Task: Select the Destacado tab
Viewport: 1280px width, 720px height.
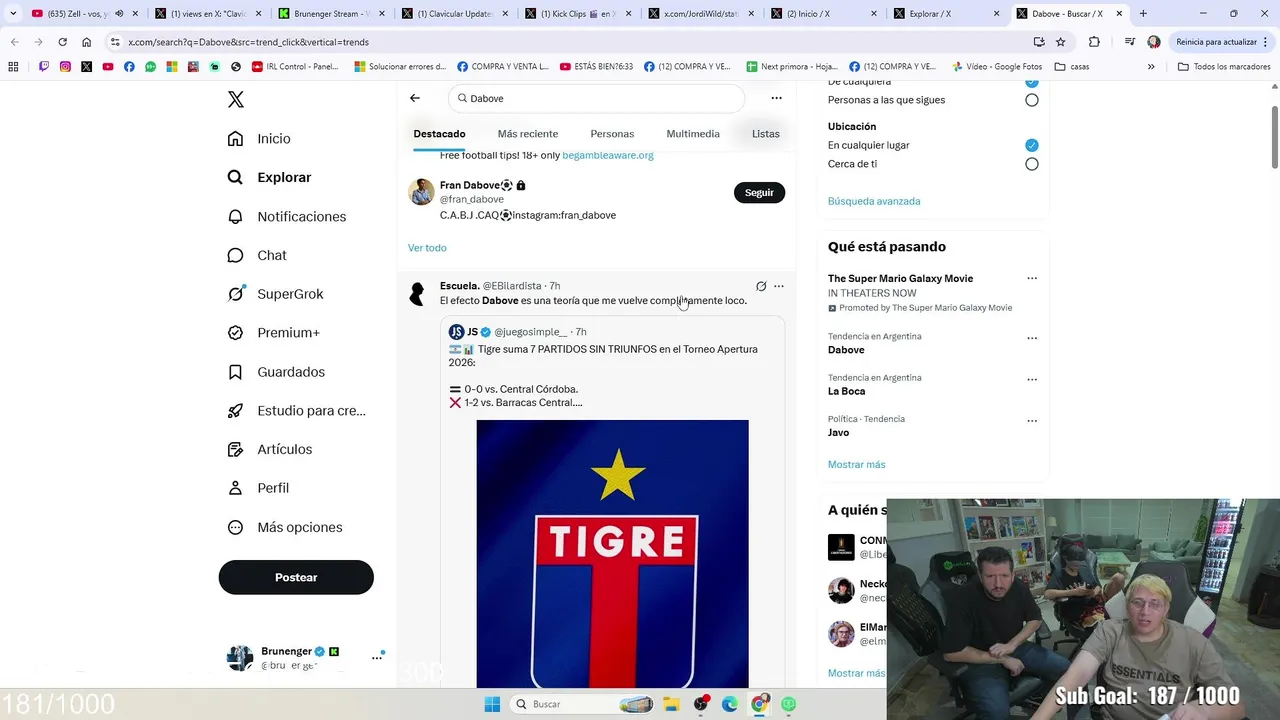Action: [x=439, y=134]
